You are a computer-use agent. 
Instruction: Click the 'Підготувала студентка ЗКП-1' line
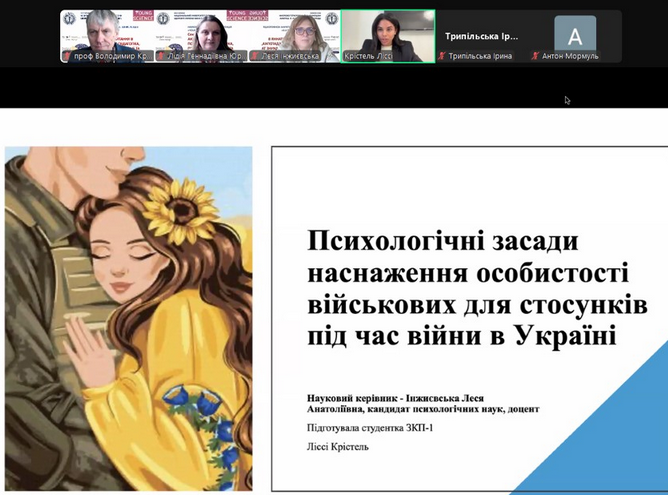click(x=370, y=428)
